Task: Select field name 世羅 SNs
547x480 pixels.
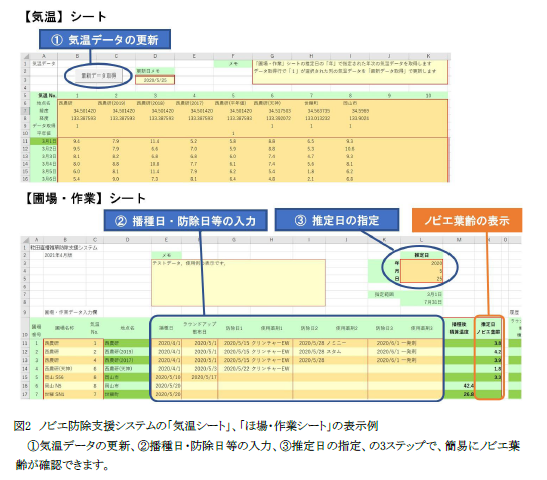Action: tap(65, 394)
